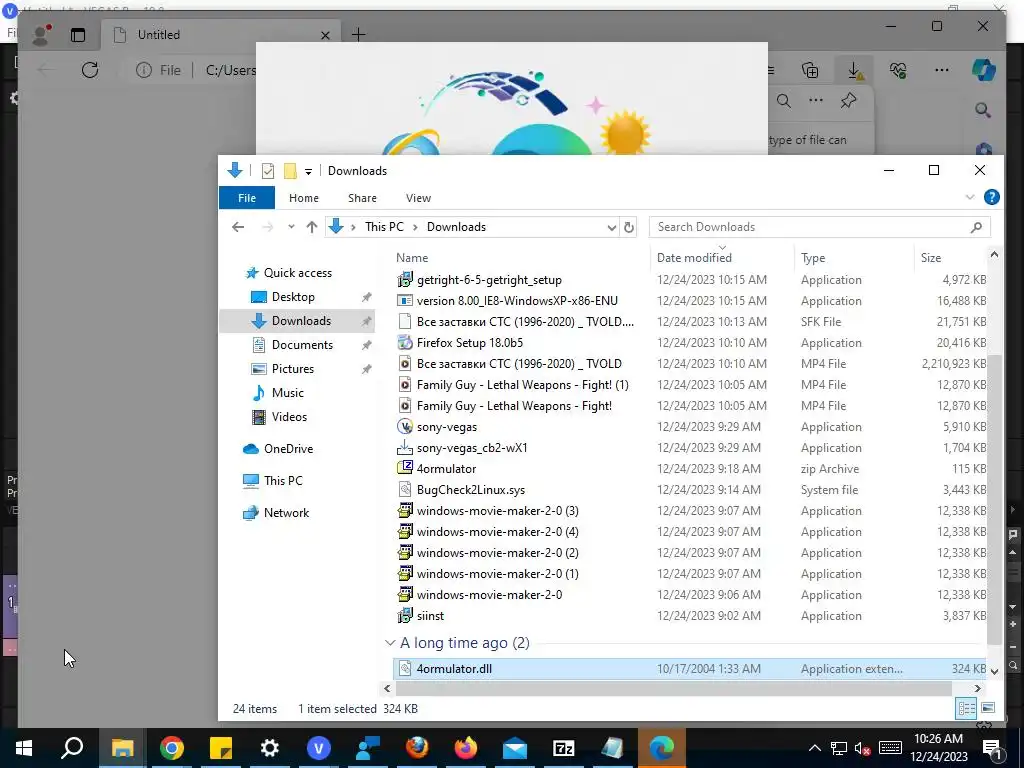This screenshot has height=768, width=1024.
Task: Select the sony-vegas_cb2-wX1 file
Action: (x=472, y=448)
